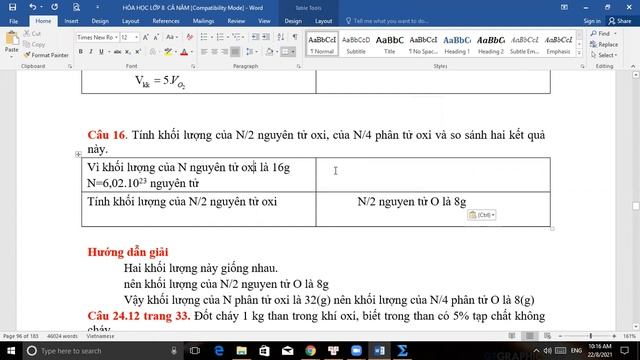The height and width of the screenshot is (360, 640).
Task: Open Paste Options (Ctrl) dropdown in table
Action: click(x=482, y=215)
